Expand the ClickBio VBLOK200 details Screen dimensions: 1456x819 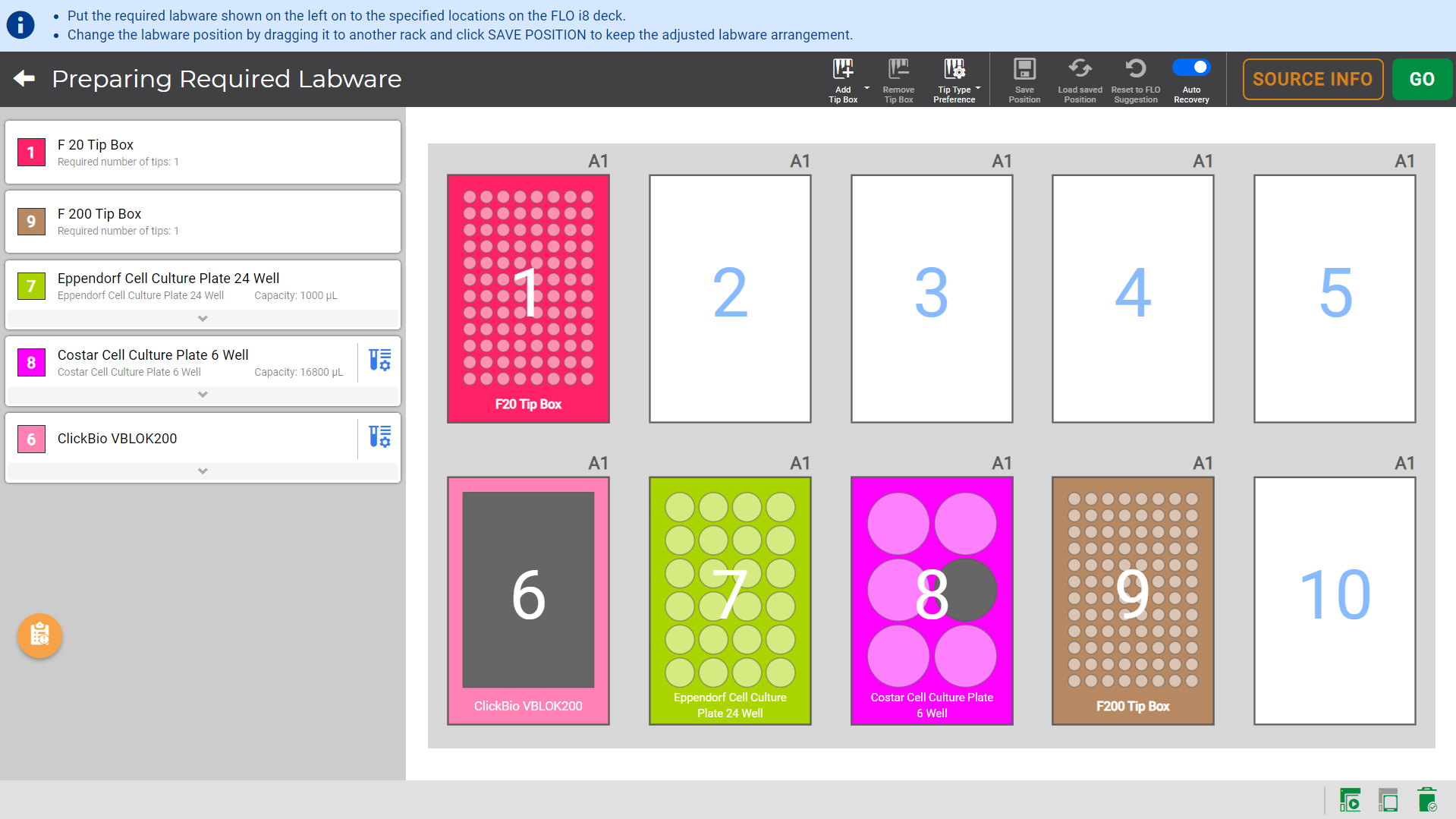(203, 471)
